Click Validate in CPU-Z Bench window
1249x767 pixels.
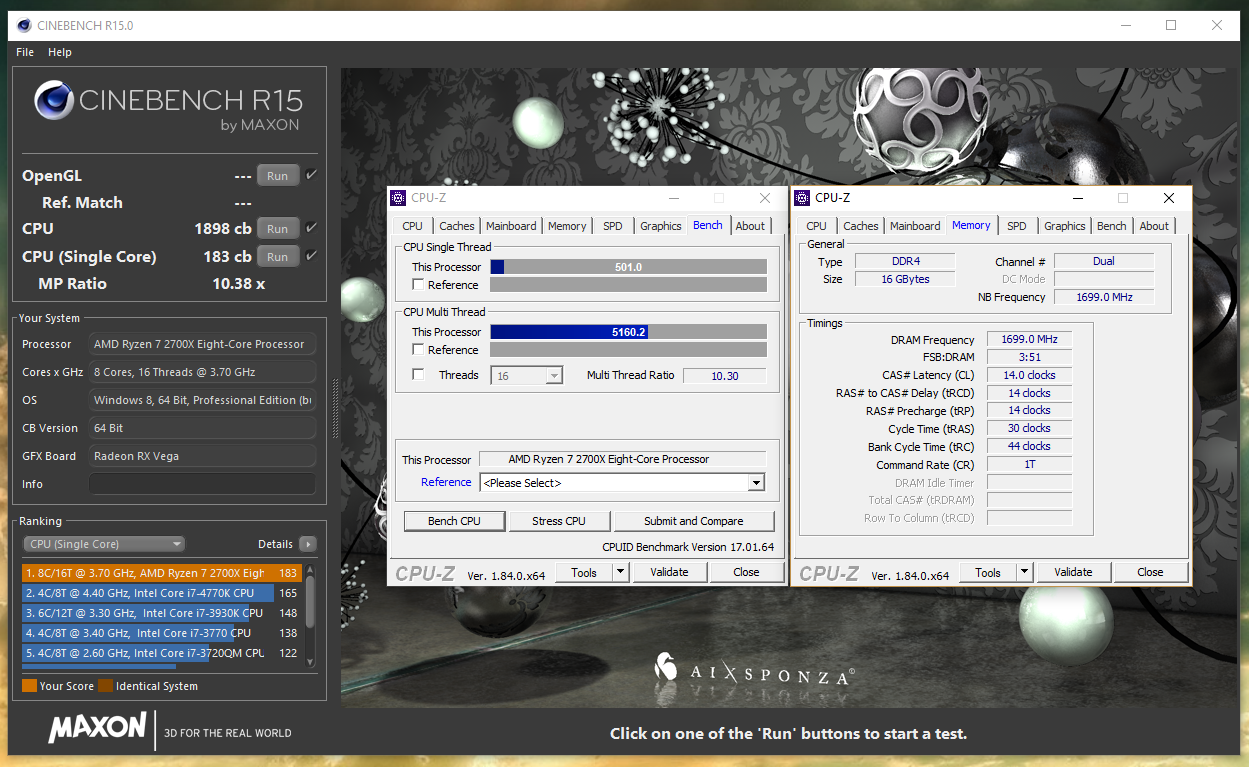point(669,573)
